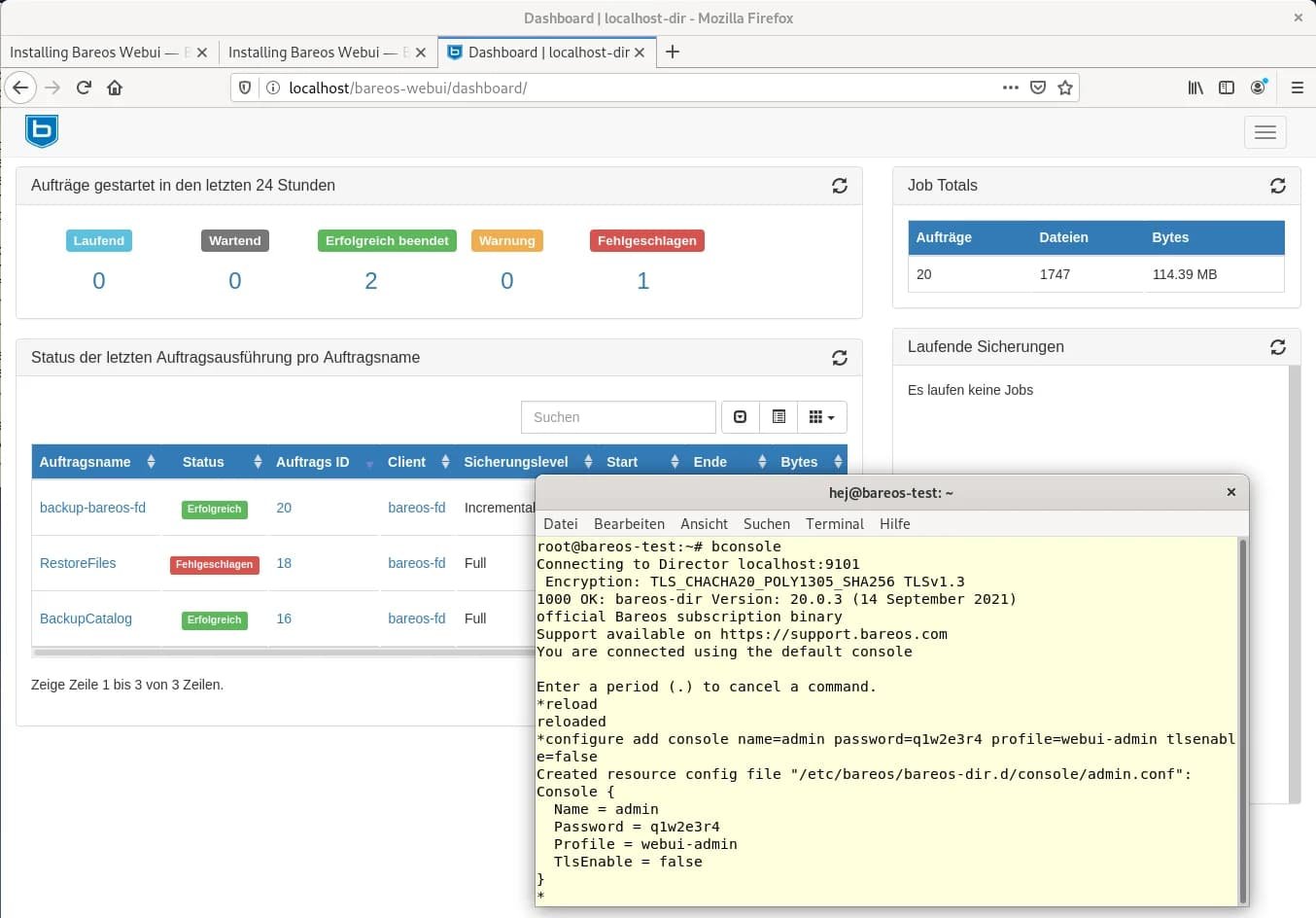Open terminal Datei menu
This screenshot has height=918, width=1316.
pyautogui.click(x=561, y=524)
